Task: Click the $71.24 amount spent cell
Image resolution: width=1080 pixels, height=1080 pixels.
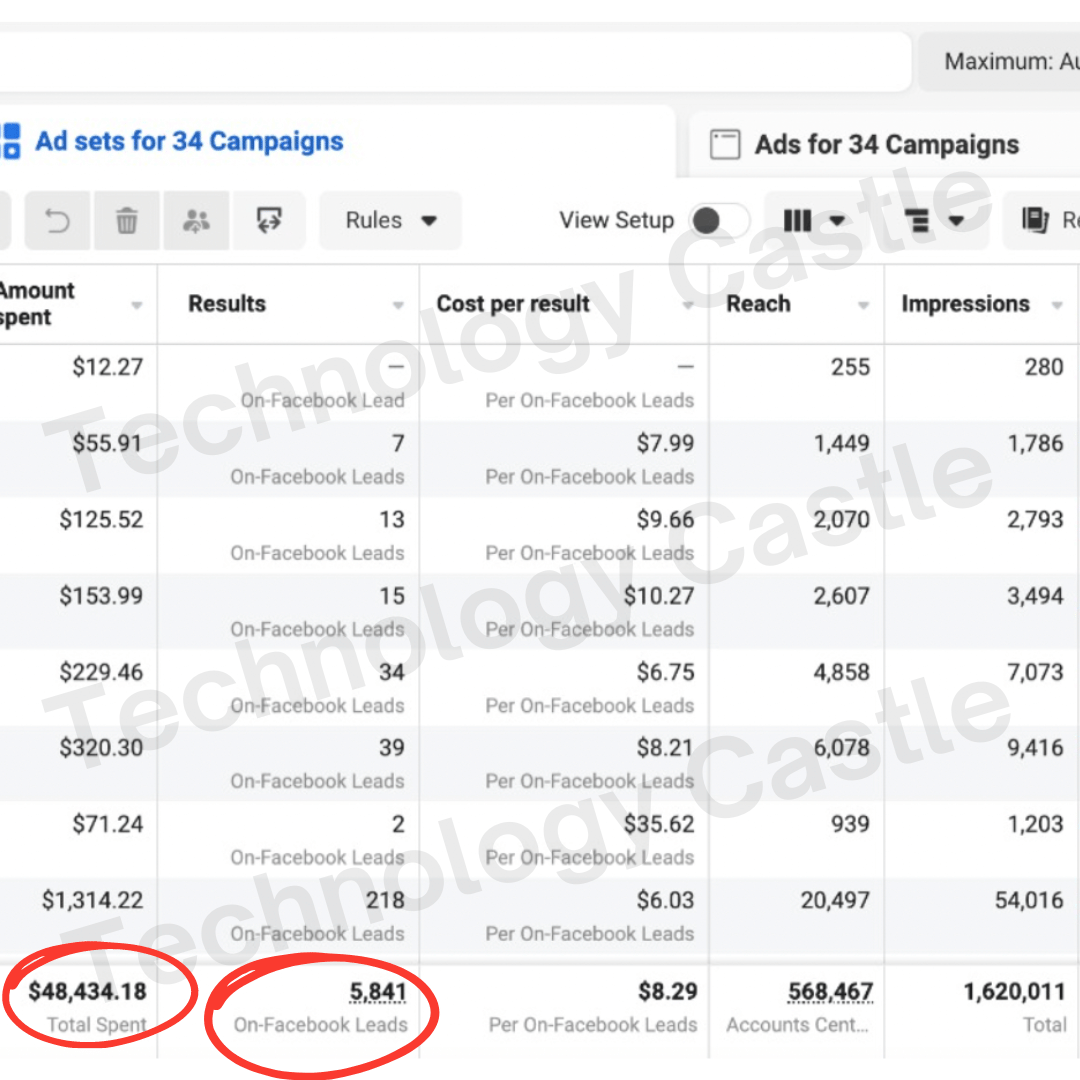Action: coord(108,824)
